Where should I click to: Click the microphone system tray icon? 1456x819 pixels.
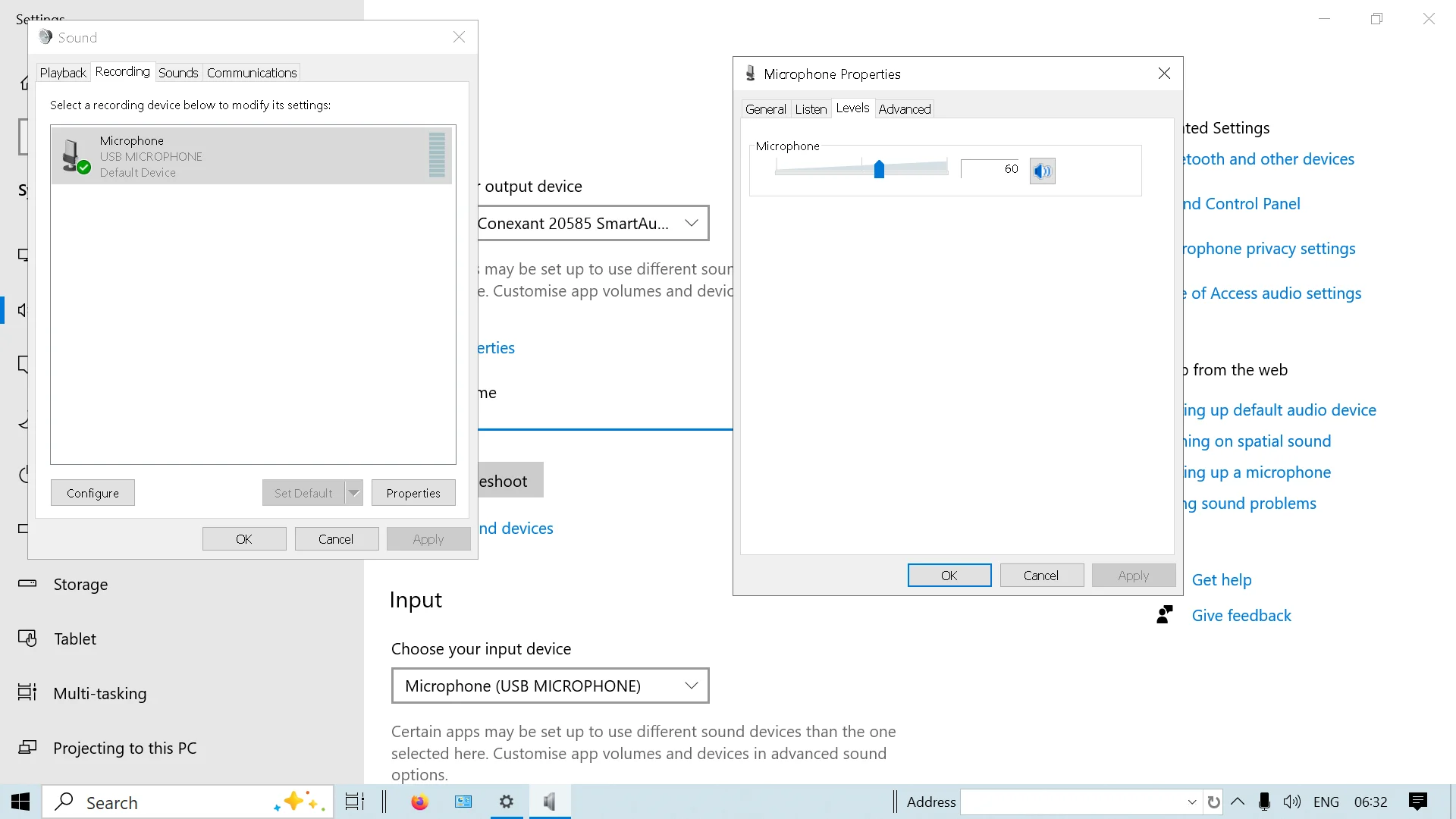tap(1263, 802)
